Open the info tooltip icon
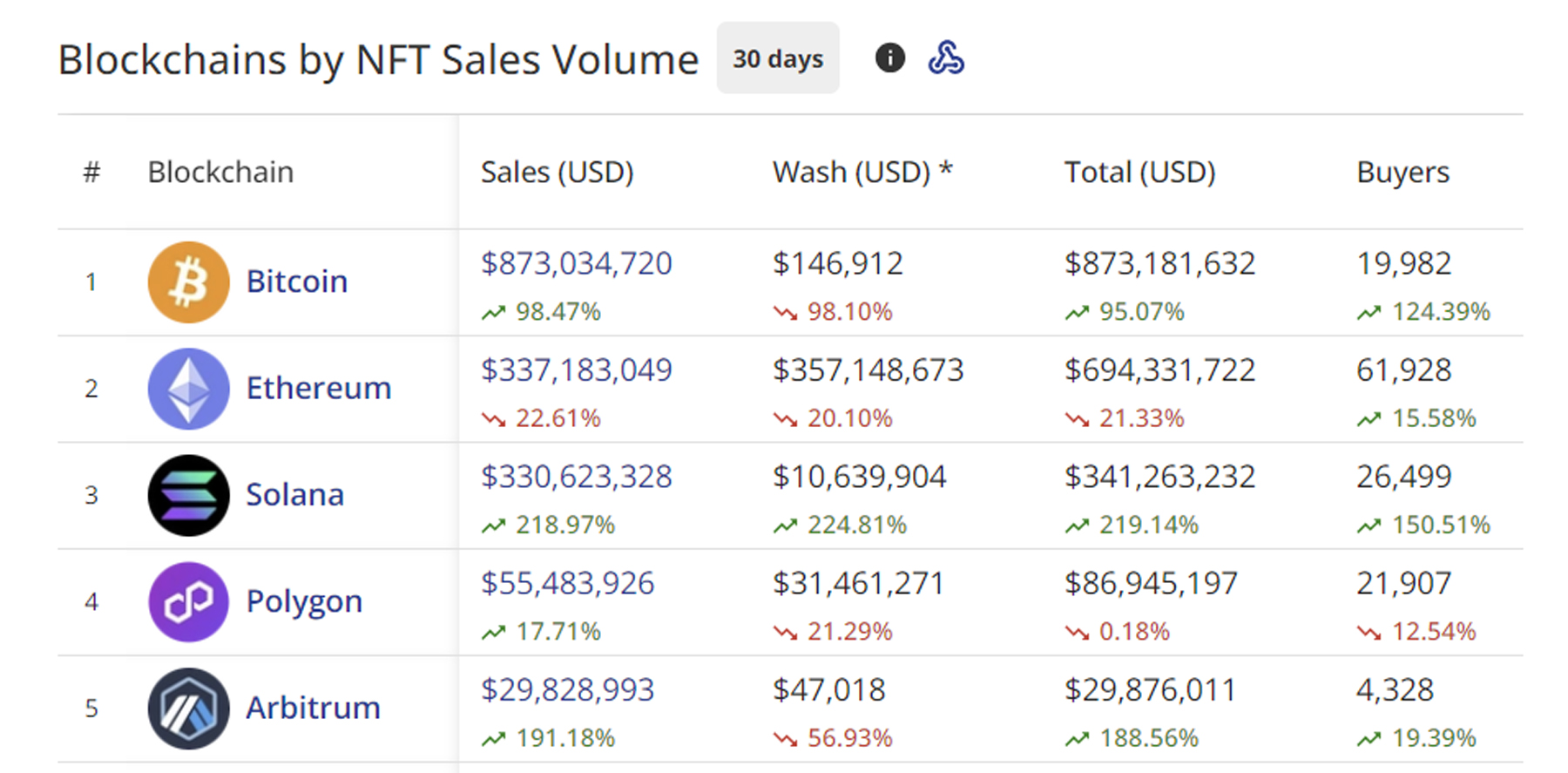Screen dimensions: 1568x773 coord(889,58)
